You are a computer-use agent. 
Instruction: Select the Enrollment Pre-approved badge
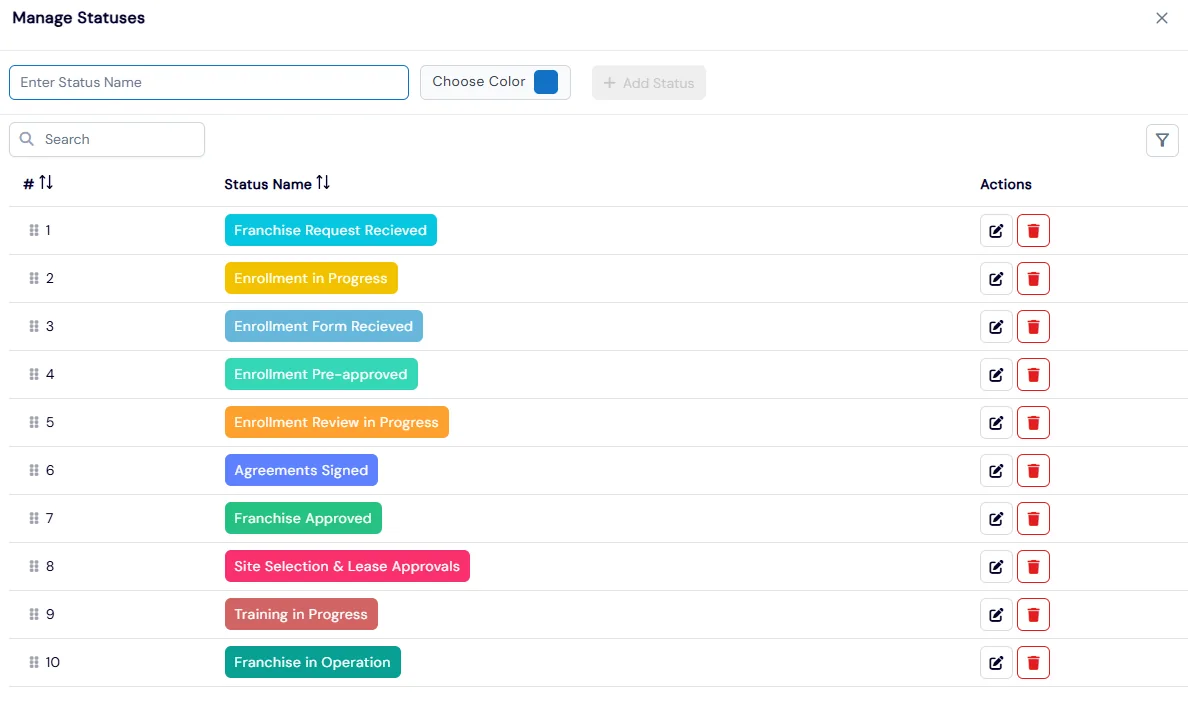tap(320, 374)
